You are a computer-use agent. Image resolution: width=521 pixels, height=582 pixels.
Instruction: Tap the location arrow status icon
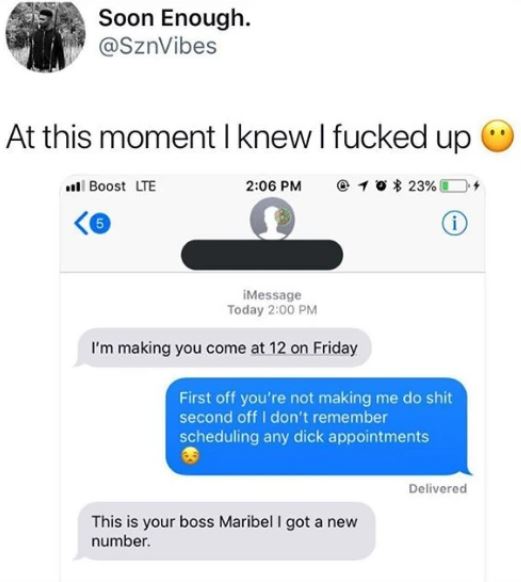(363, 185)
